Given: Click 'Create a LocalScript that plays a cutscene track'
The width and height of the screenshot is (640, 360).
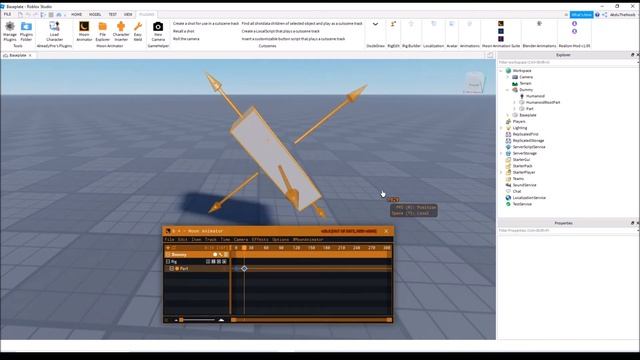Looking at the screenshot, I should click(280, 31).
